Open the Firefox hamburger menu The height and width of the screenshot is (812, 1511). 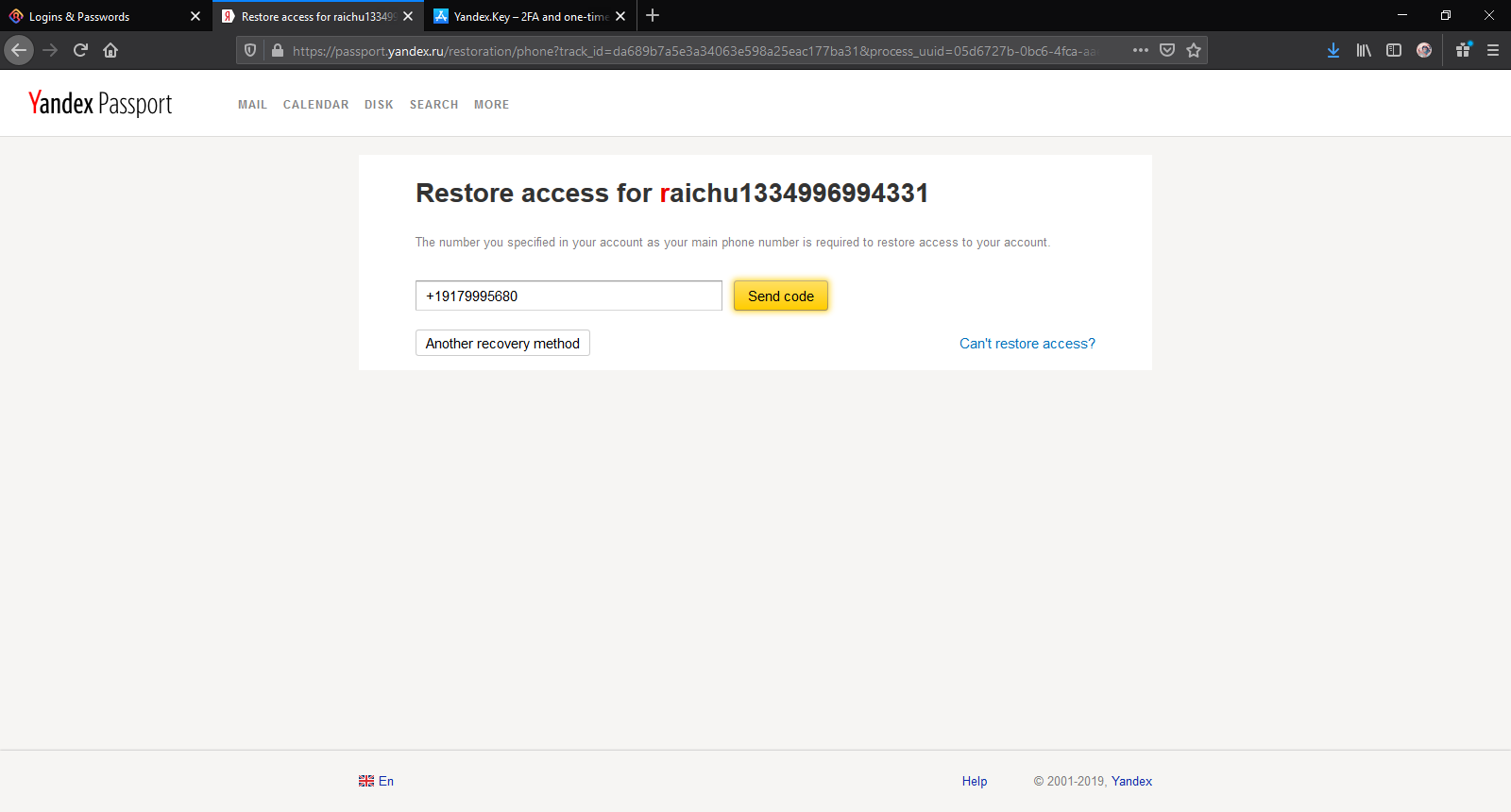(1493, 50)
